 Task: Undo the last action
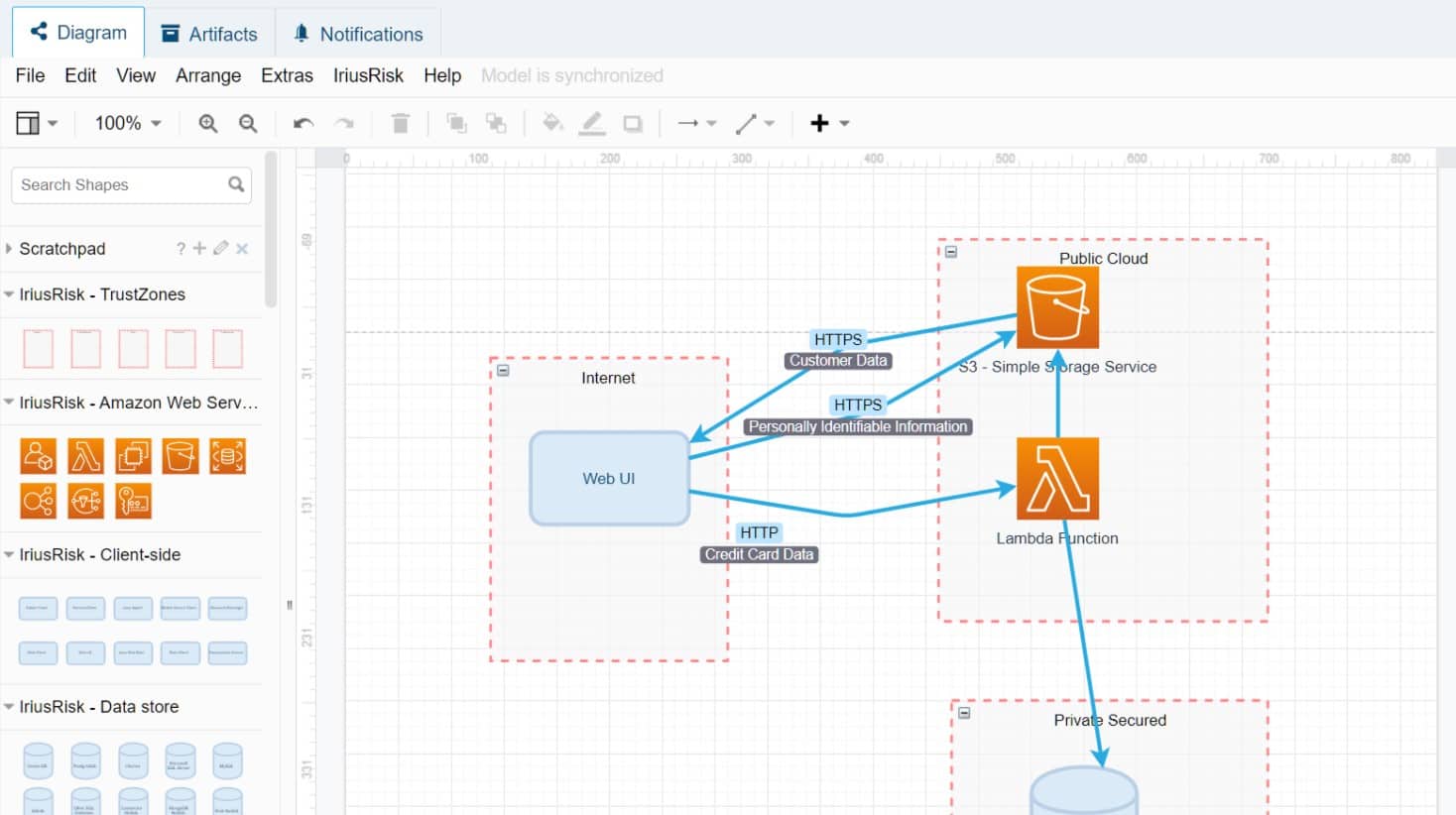point(303,123)
